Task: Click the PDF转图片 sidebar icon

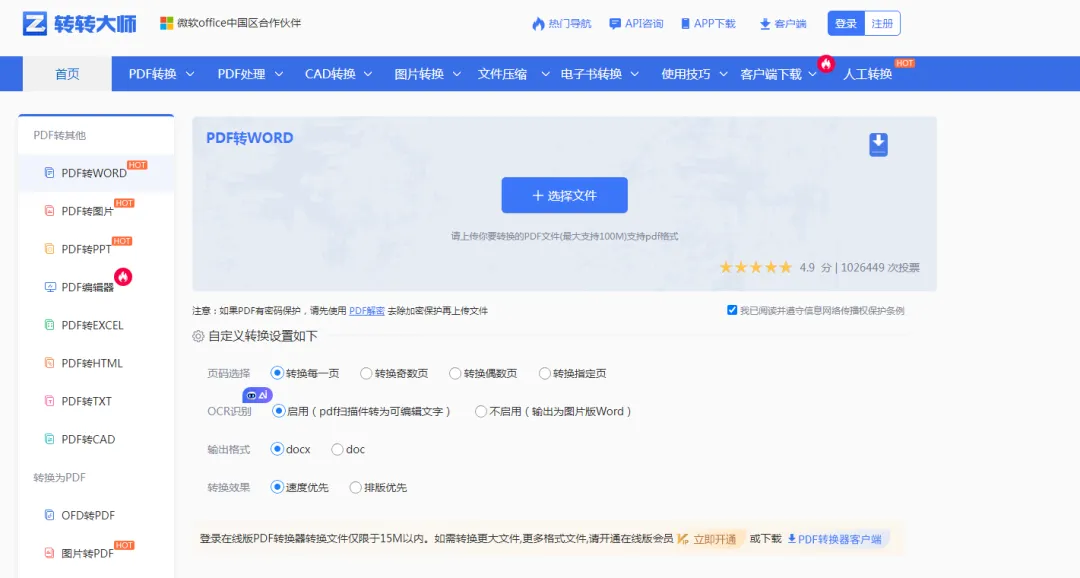Action: (x=50, y=211)
